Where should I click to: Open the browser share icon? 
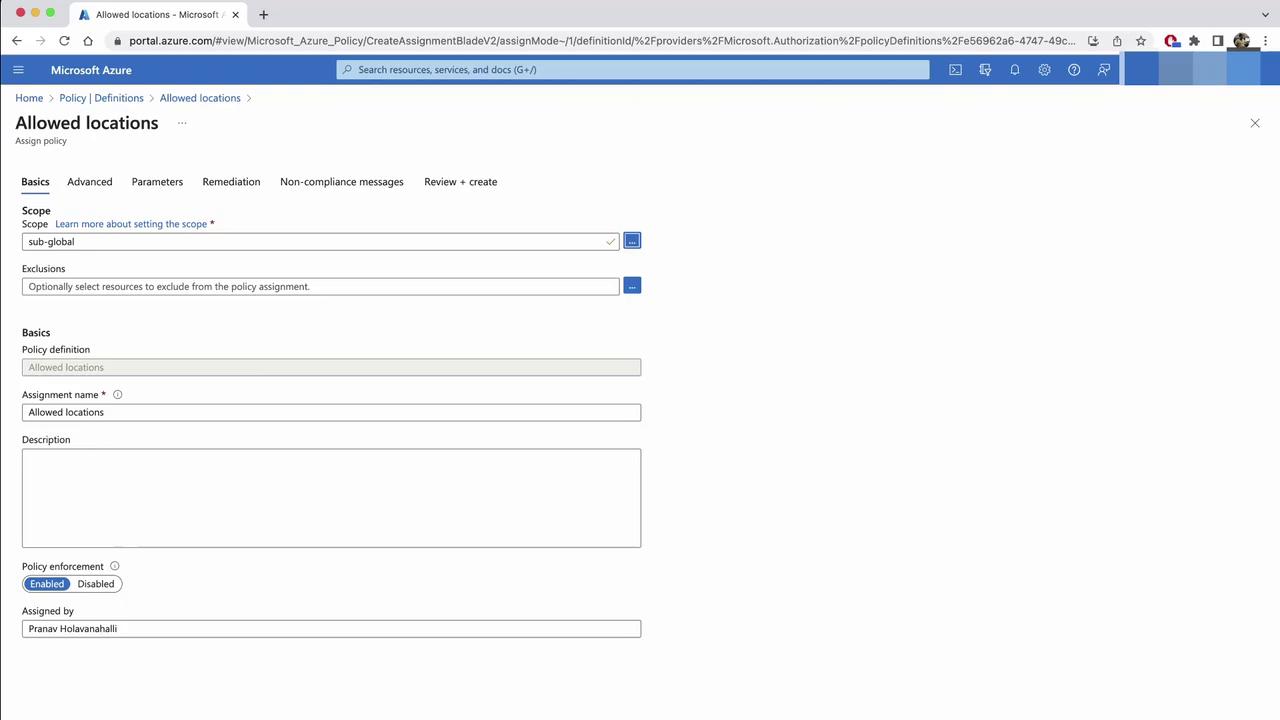click(1117, 41)
